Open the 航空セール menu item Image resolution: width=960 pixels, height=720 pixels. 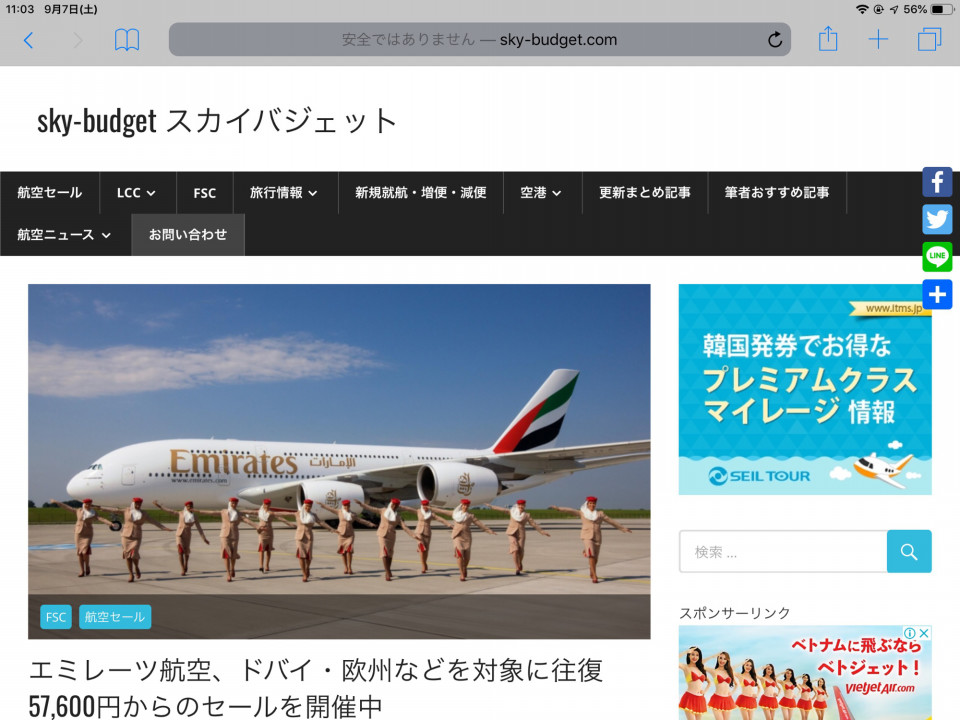coord(50,193)
